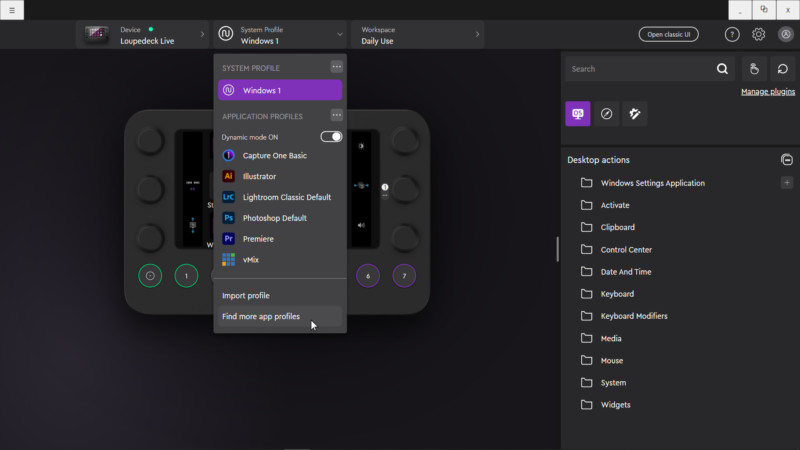Select the vMix application profile
Viewport: 800px width, 450px height.
click(280, 260)
